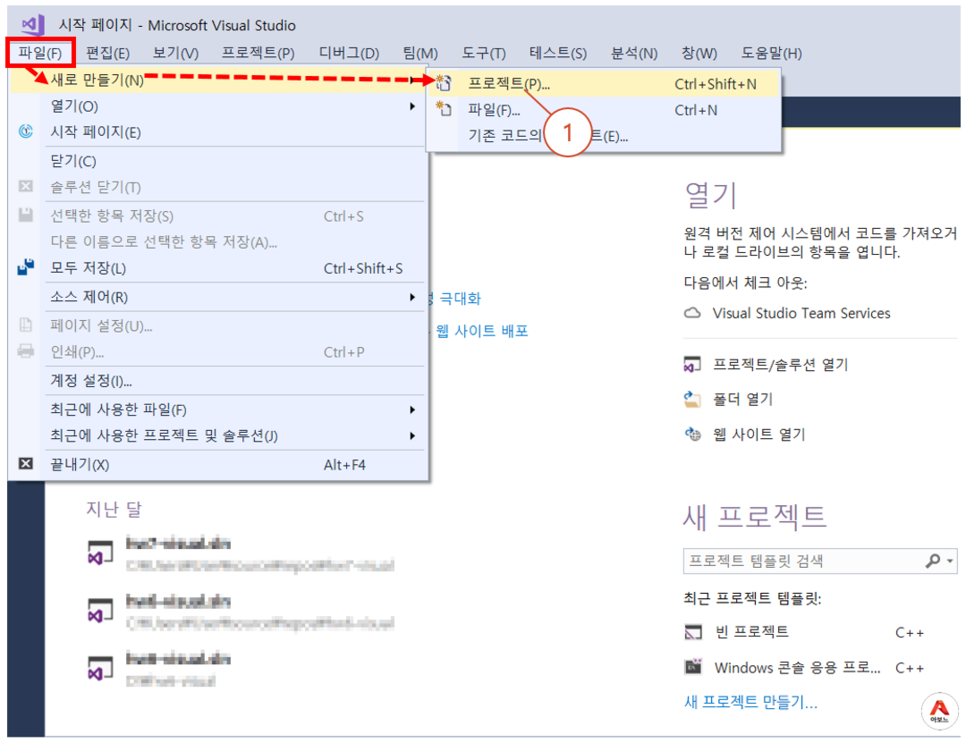Click the Visual Studio logo icon
The width and height of the screenshot is (966, 743).
pos(33,25)
